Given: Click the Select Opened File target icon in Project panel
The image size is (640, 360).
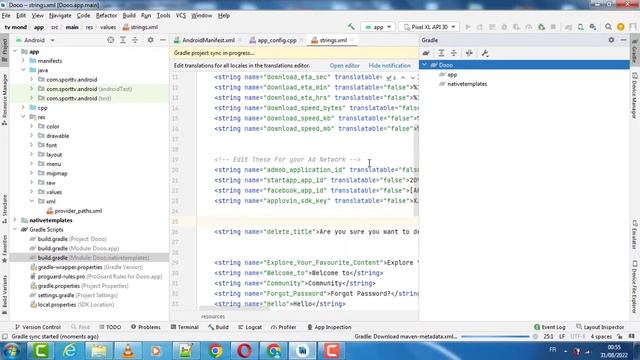Looking at the screenshot, I should click(111, 40).
